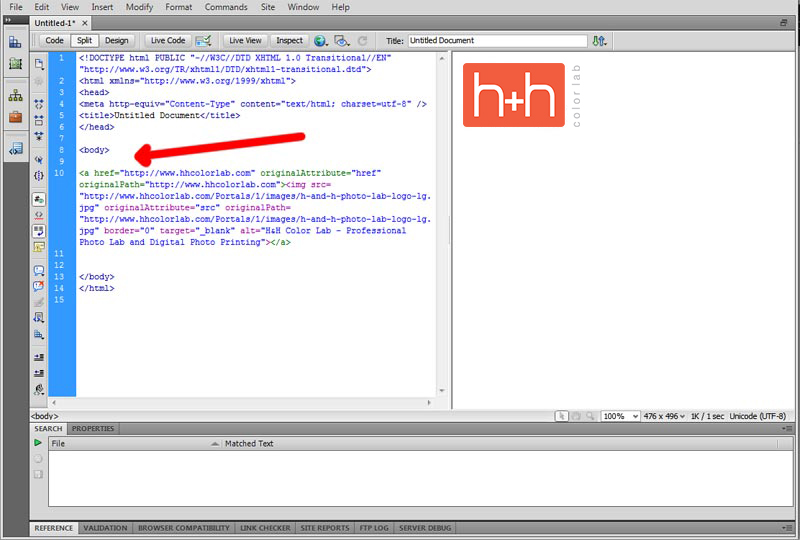This screenshot has width=800, height=540.
Task: Click Remove Comment icon
Action: [39, 286]
